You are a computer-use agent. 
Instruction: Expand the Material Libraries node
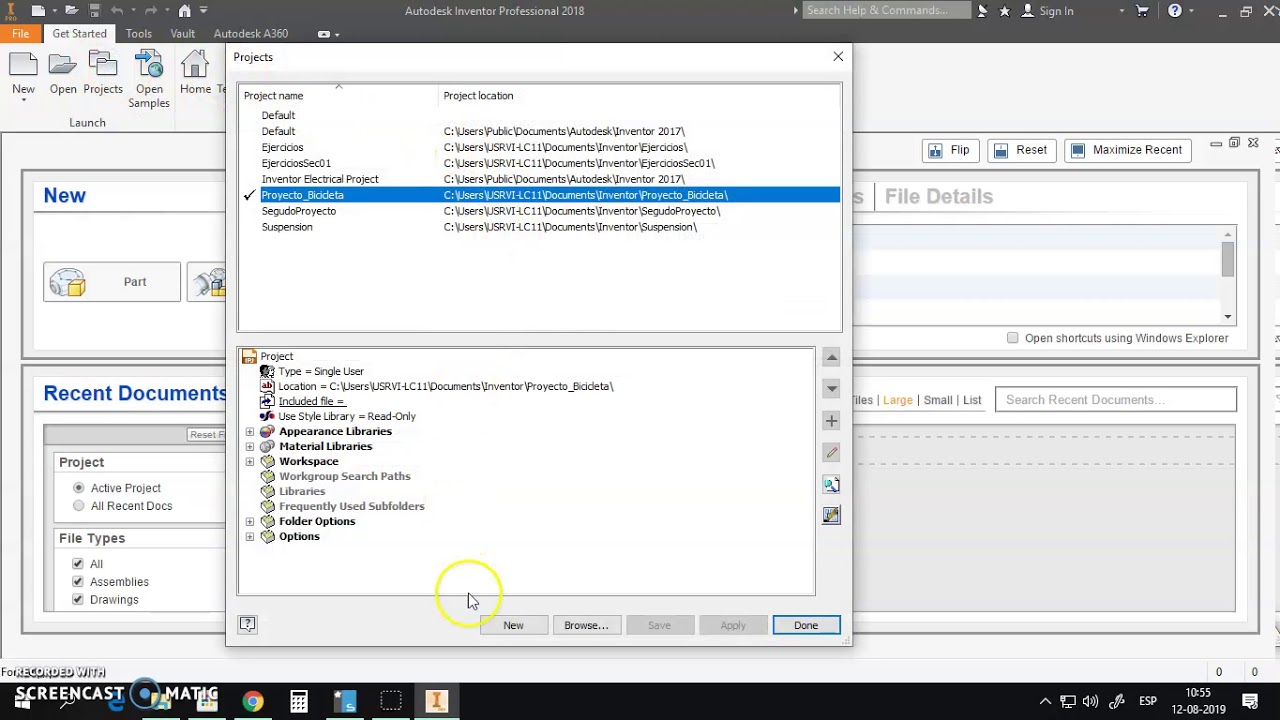tap(249, 447)
